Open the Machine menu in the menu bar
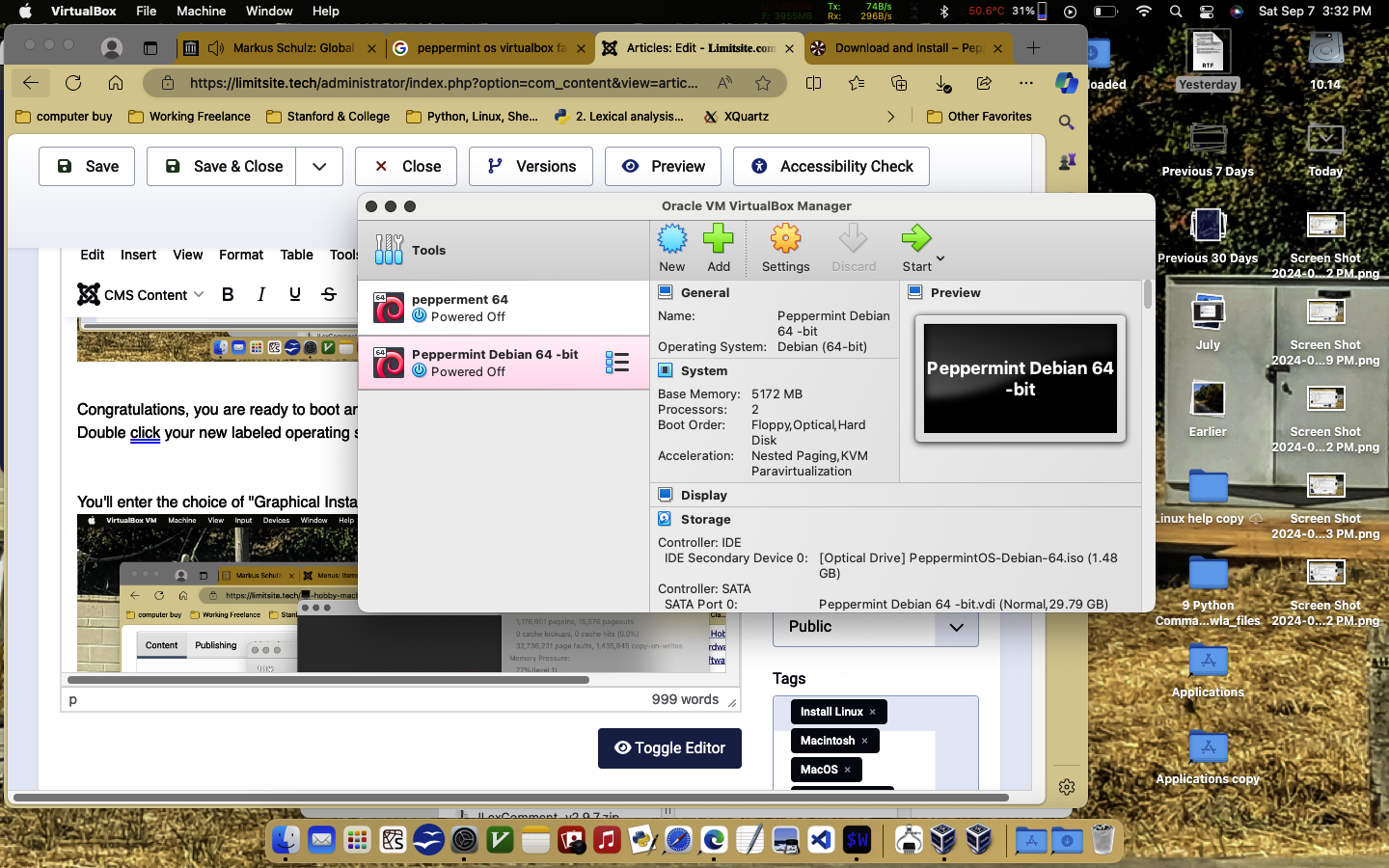Viewport: 1389px width, 868px height. tap(201, 11)
